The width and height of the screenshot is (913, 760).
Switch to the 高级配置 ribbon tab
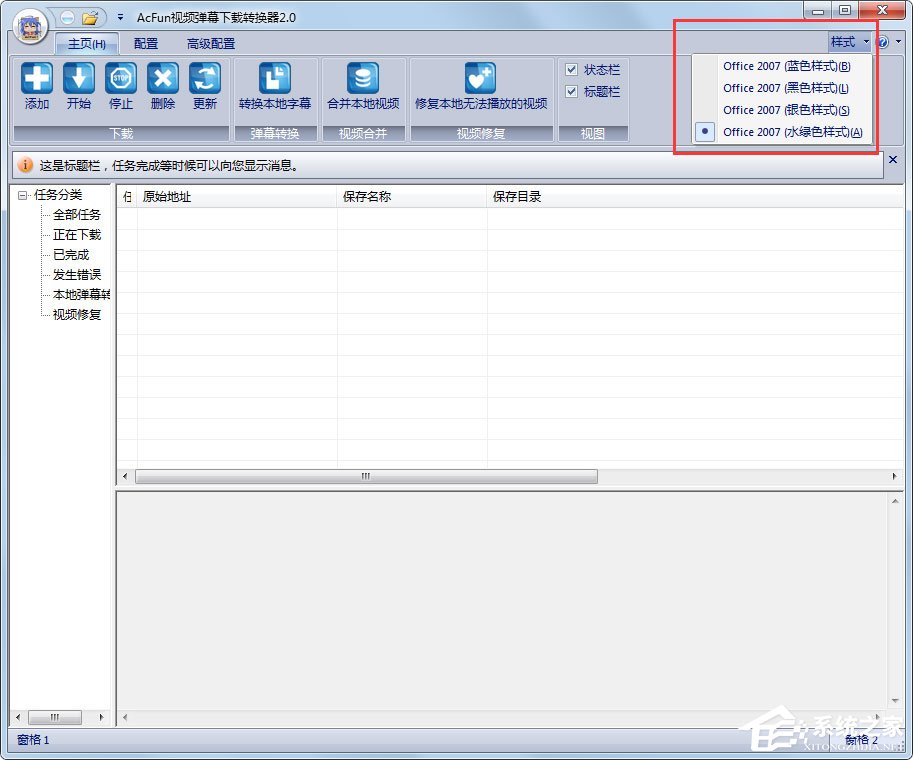click(x=211, y=44)
